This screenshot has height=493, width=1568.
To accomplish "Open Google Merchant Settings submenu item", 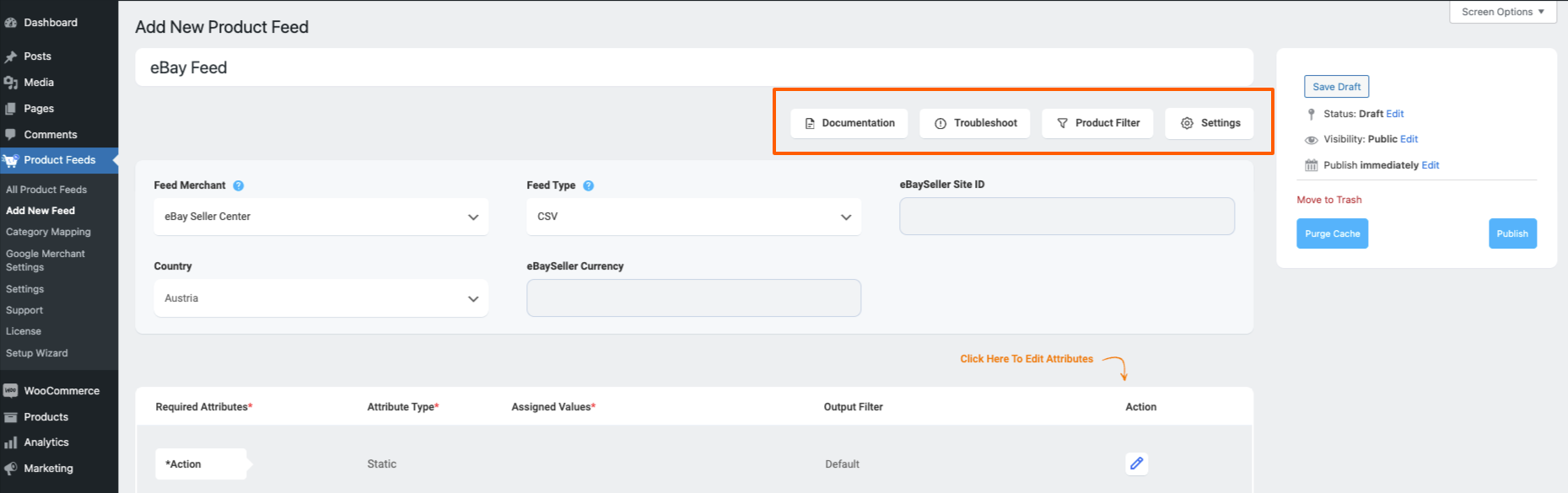I will tap(46, 260).
